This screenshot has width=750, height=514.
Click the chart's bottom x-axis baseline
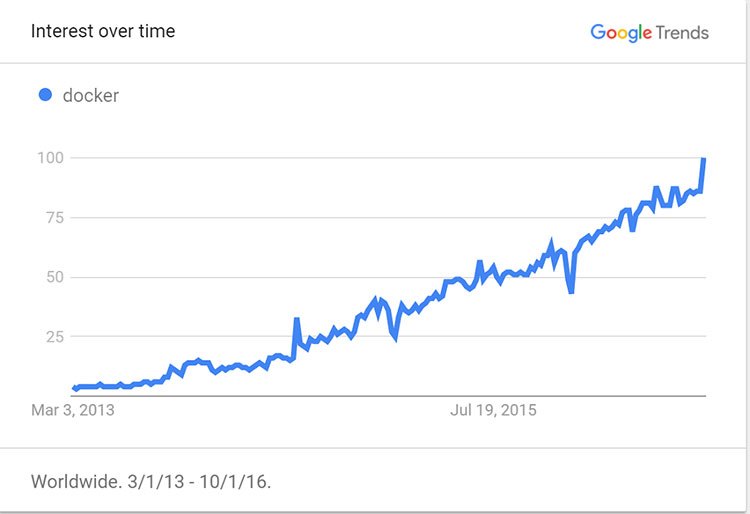tap(388, 396)
